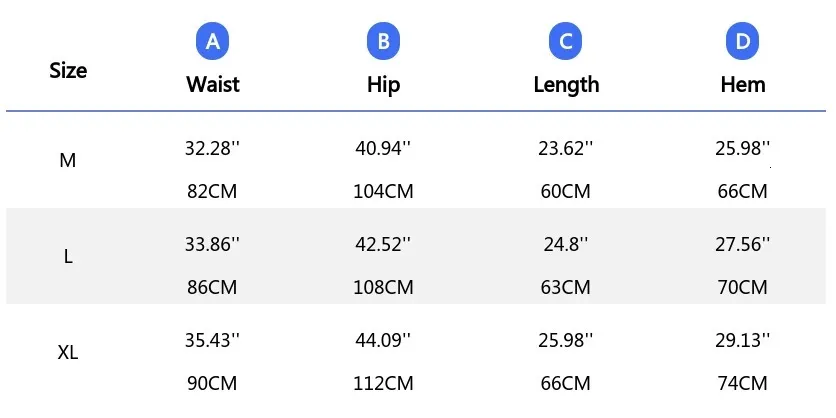Click the 104CM hip value
This screenshot has height=418, width=836.
click(383, 191)
